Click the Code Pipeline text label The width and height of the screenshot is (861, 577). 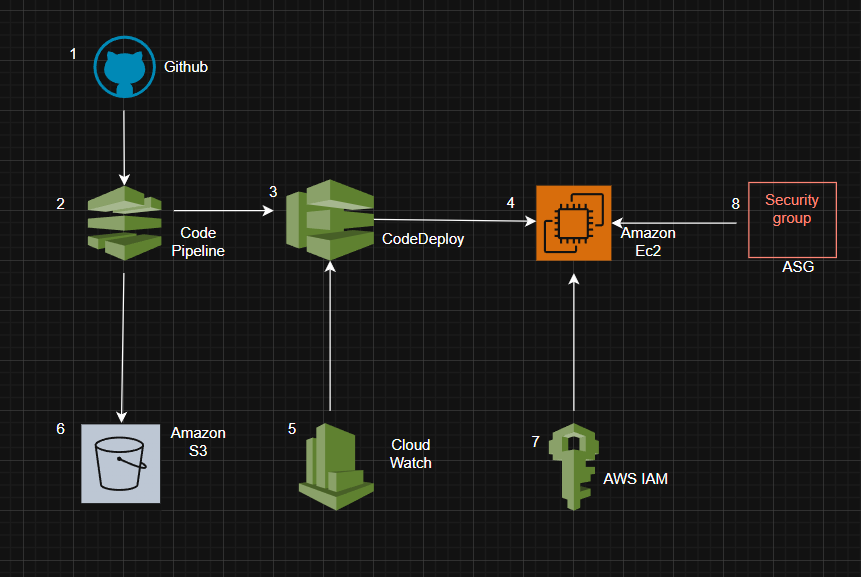click(198, 242)
